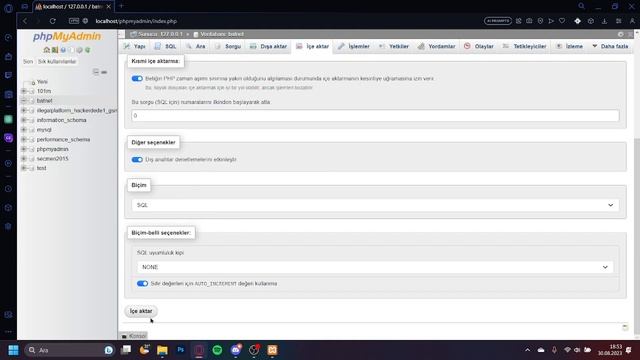Viewport: 640px width, 360px height.
Task: Open the Sorgu (Query) tab
Action: point(228,47)
